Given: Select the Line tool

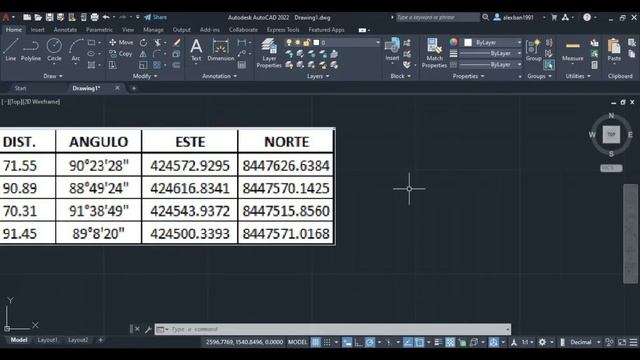Looking at the screenshot, I should (11, 50).
